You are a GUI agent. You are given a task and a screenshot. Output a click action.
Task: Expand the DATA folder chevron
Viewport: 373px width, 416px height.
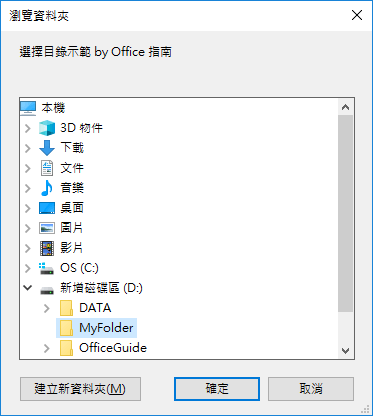[47, 308]
